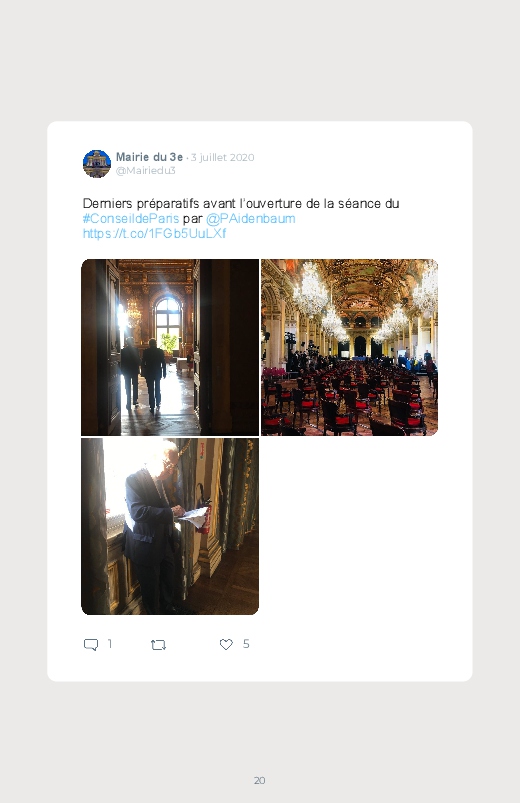Click the reply count number 1
Viewport: 520px width, 803px height.
110,644
